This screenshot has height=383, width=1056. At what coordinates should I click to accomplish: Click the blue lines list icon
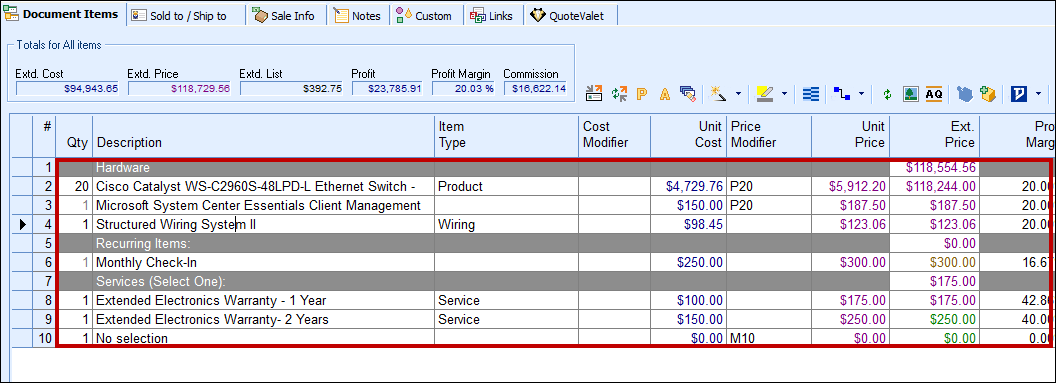(x=812, y=94)
